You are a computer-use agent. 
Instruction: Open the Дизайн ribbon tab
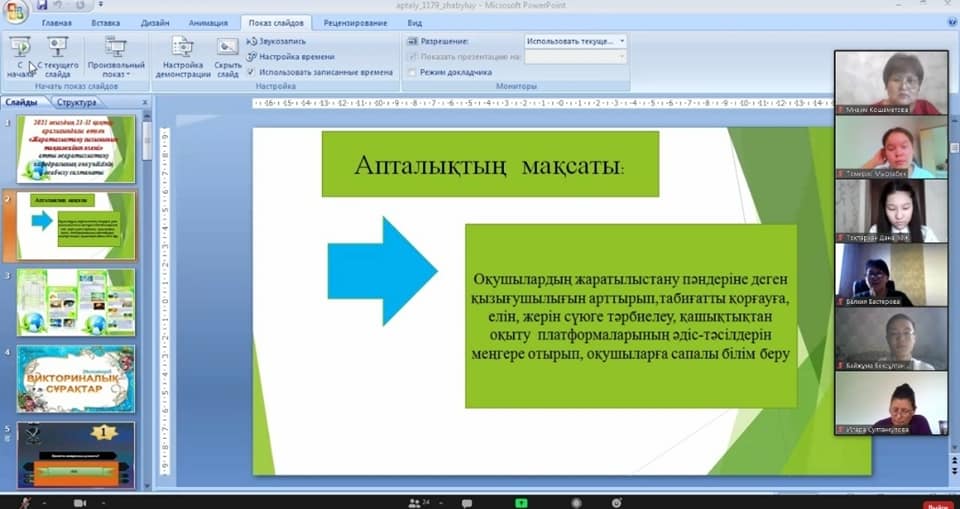(156, 22)
